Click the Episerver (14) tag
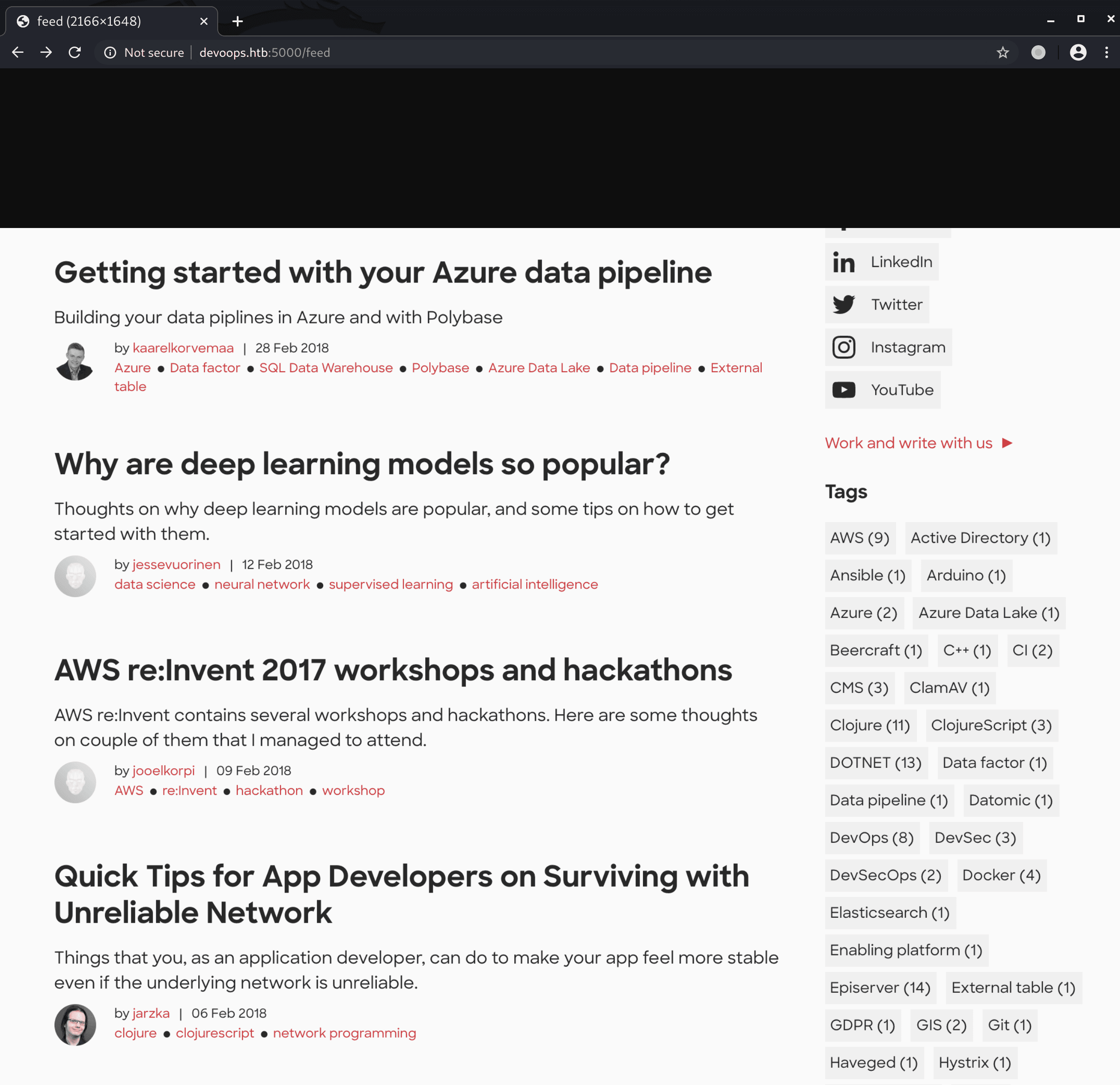This screenshot has height=1085, width=1120. (880, 988)
